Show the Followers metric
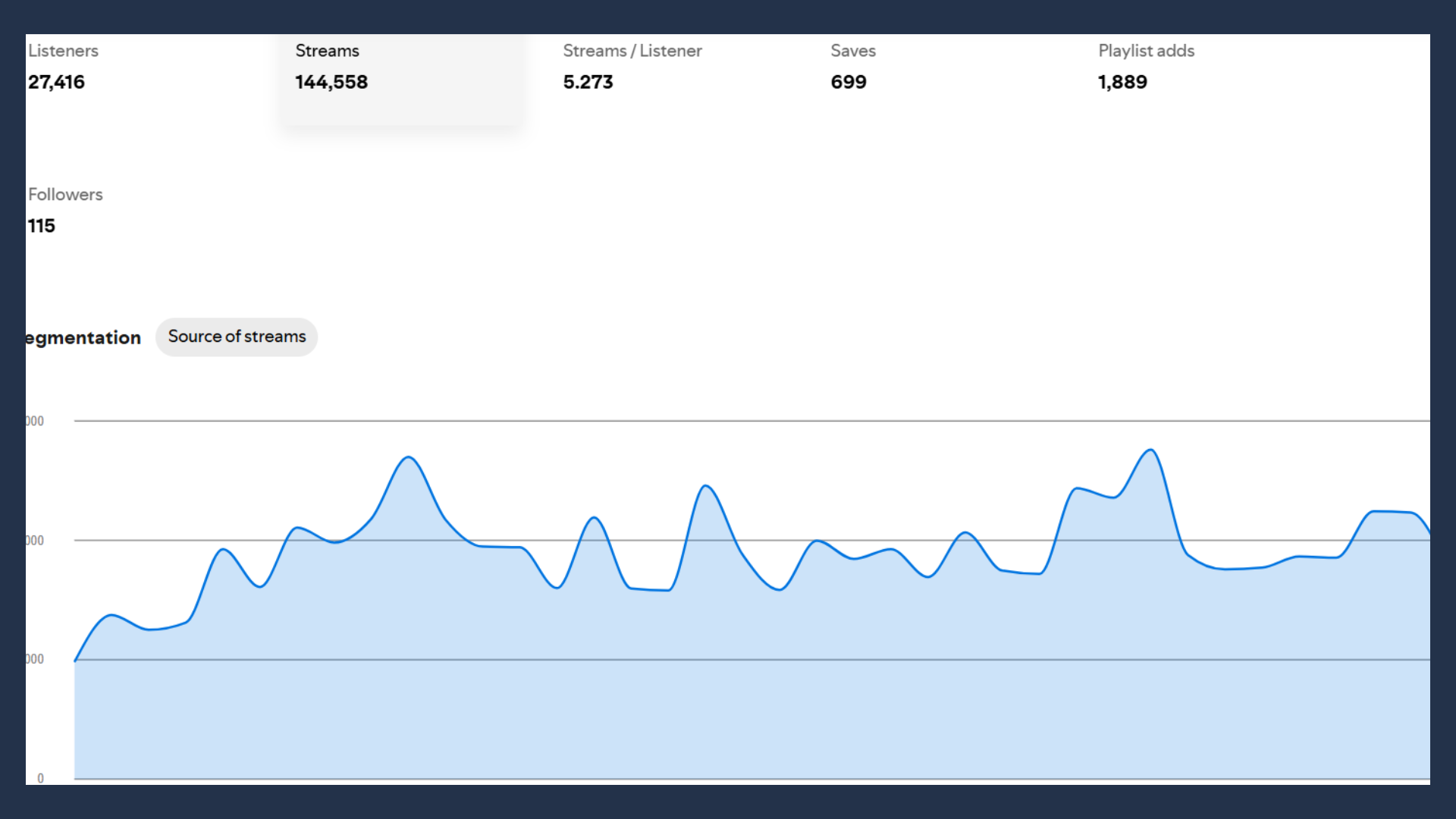 point(65,195)
